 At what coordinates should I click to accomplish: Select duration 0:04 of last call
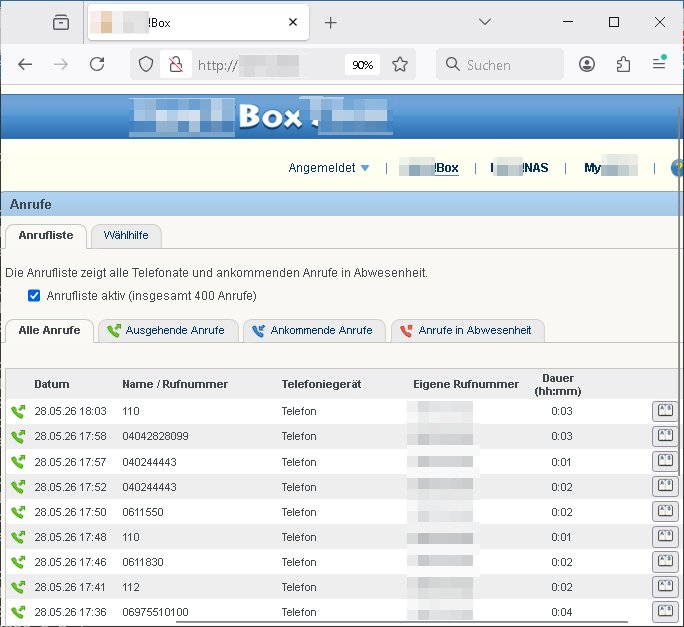click(x=561, y=612)
